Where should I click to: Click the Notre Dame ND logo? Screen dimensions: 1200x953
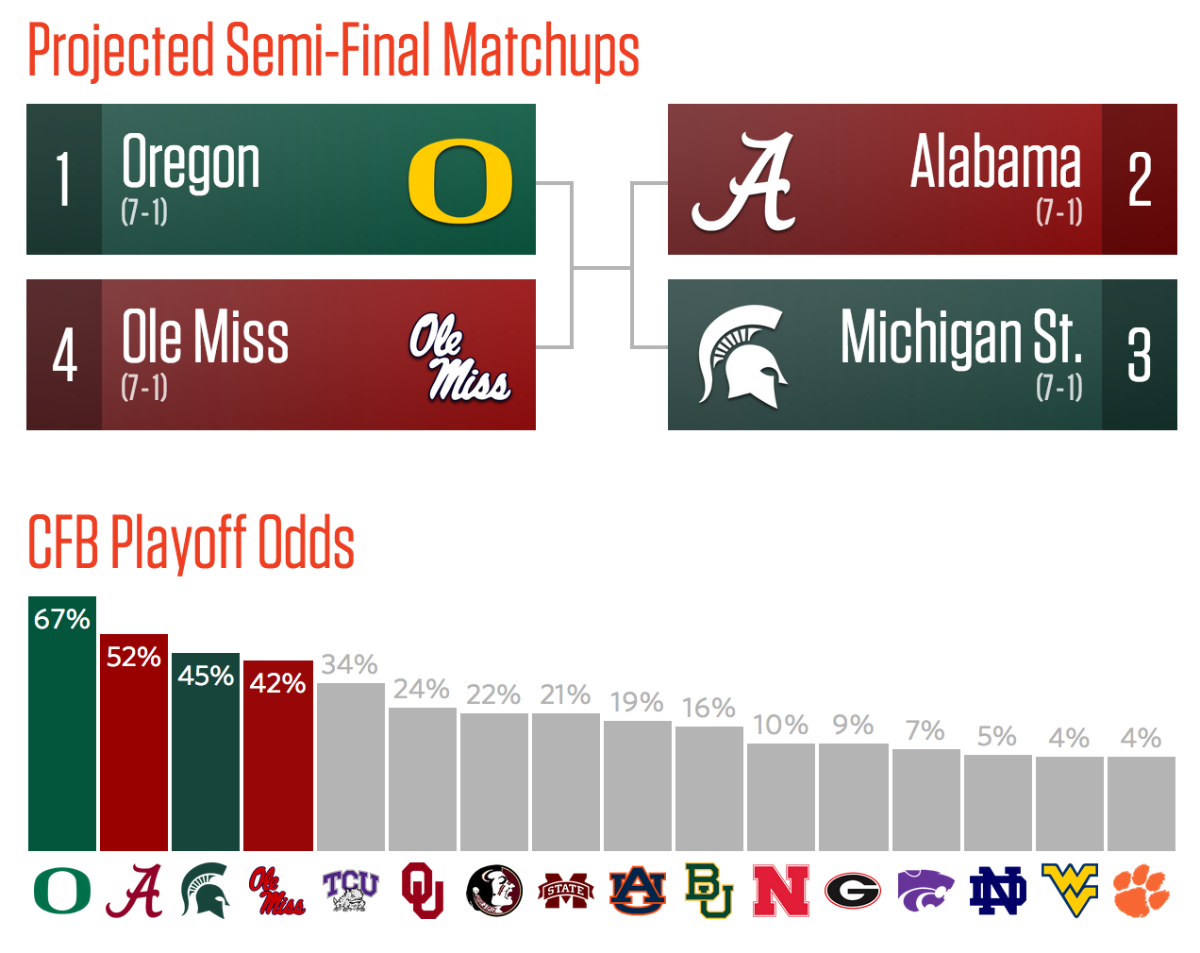pos(998,890)
